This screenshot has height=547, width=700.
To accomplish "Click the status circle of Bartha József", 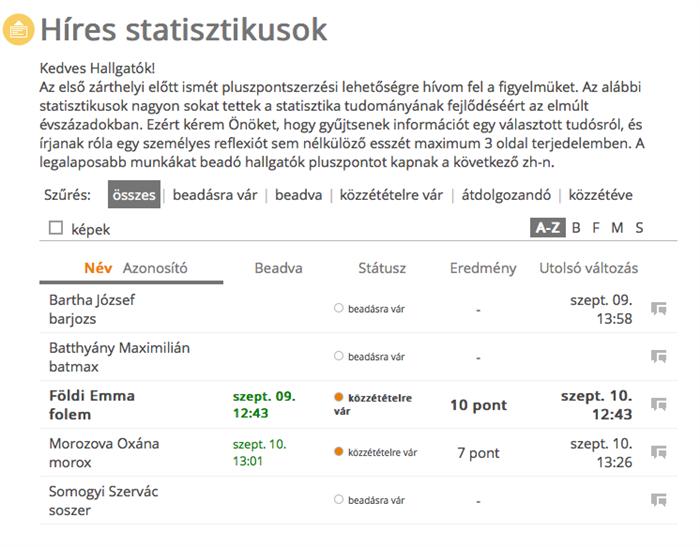I will coord(338,308).
